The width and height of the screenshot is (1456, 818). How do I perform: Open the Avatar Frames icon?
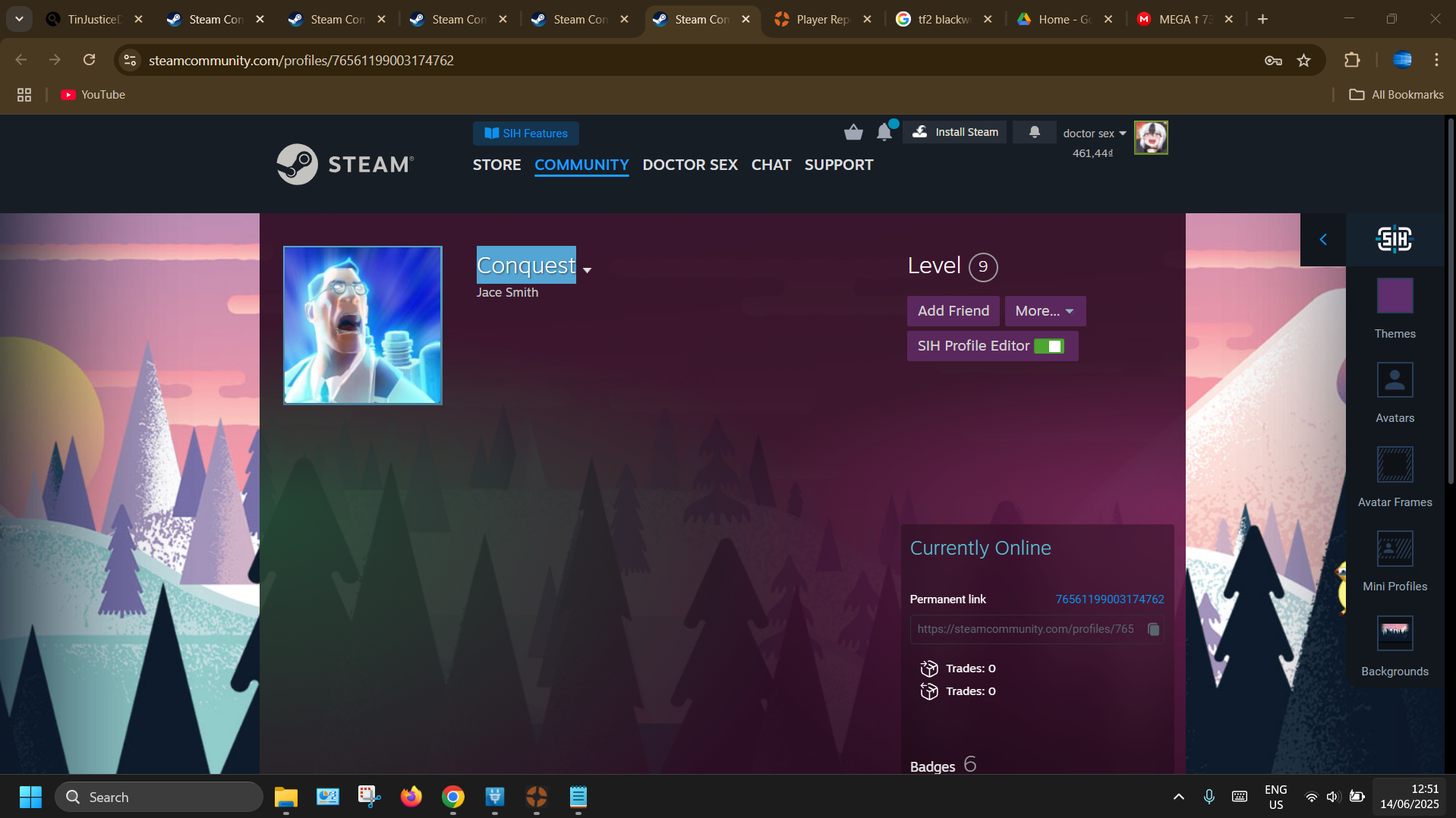(1395, 464)
